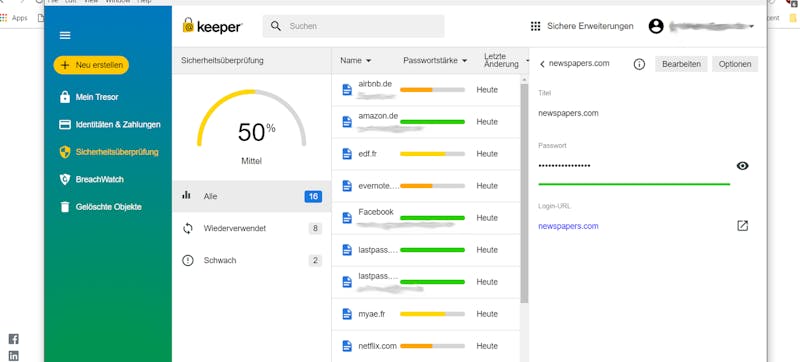Select the Alle filter
Image resolution: width=800 pixels, height=362 pixels.
(x=252, y=196)
